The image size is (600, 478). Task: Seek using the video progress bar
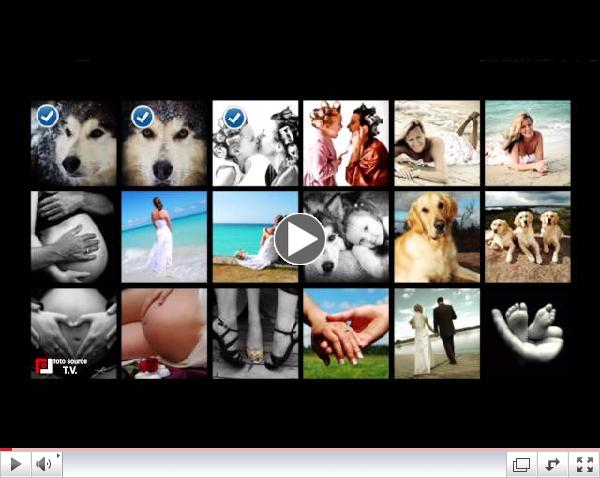[300, 449]
